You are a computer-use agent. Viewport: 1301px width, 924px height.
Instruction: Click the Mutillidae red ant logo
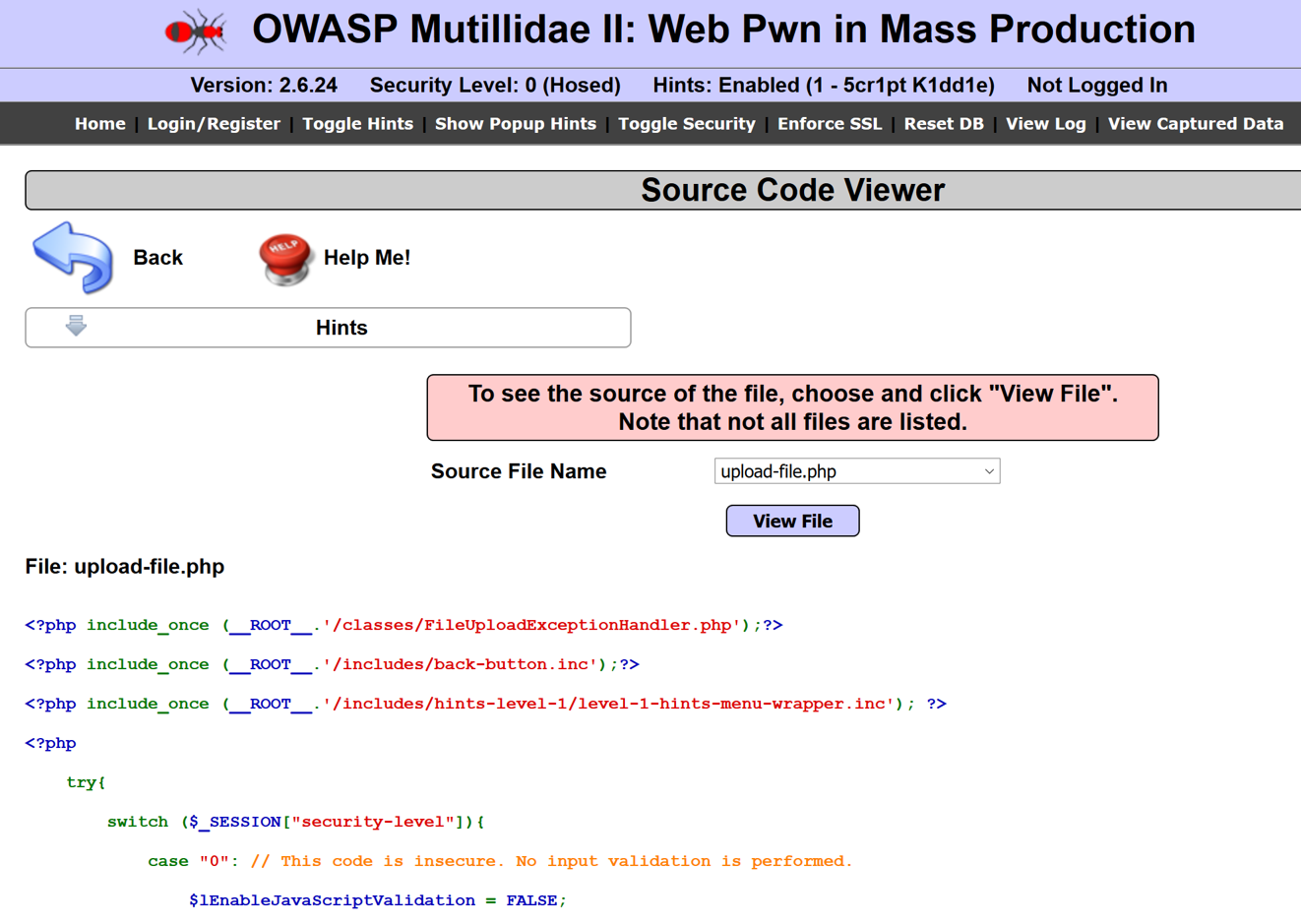point(196,31)
